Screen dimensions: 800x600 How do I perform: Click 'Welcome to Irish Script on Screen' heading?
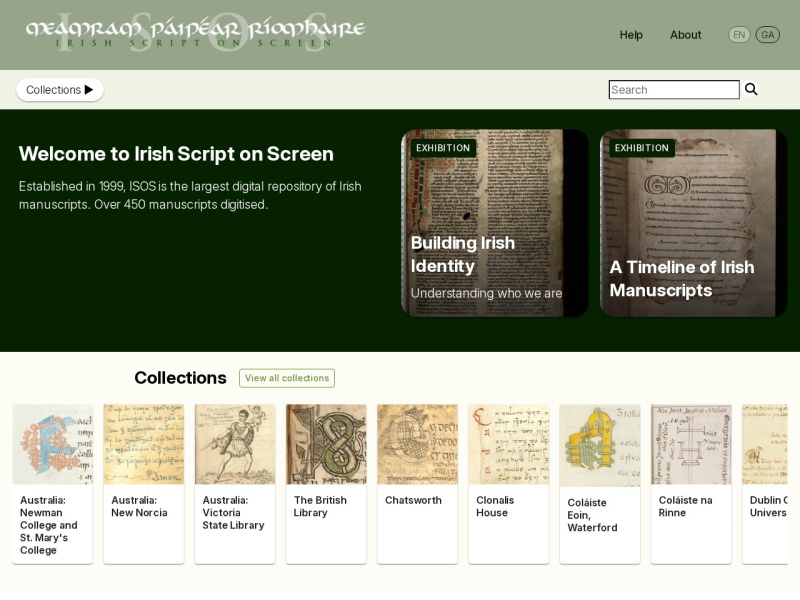click(176, 154)
